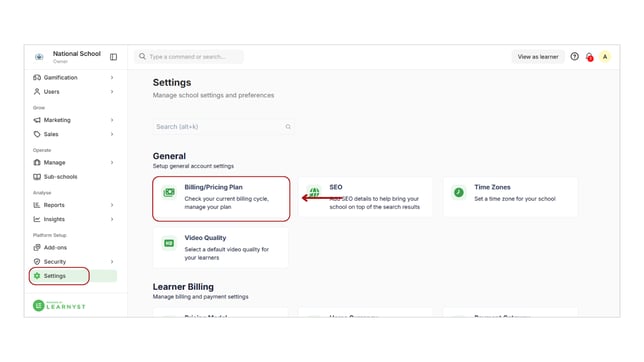644x362 pixels.
Task: Click the 'Operate' sidebar group label
Action: point(42,150)
